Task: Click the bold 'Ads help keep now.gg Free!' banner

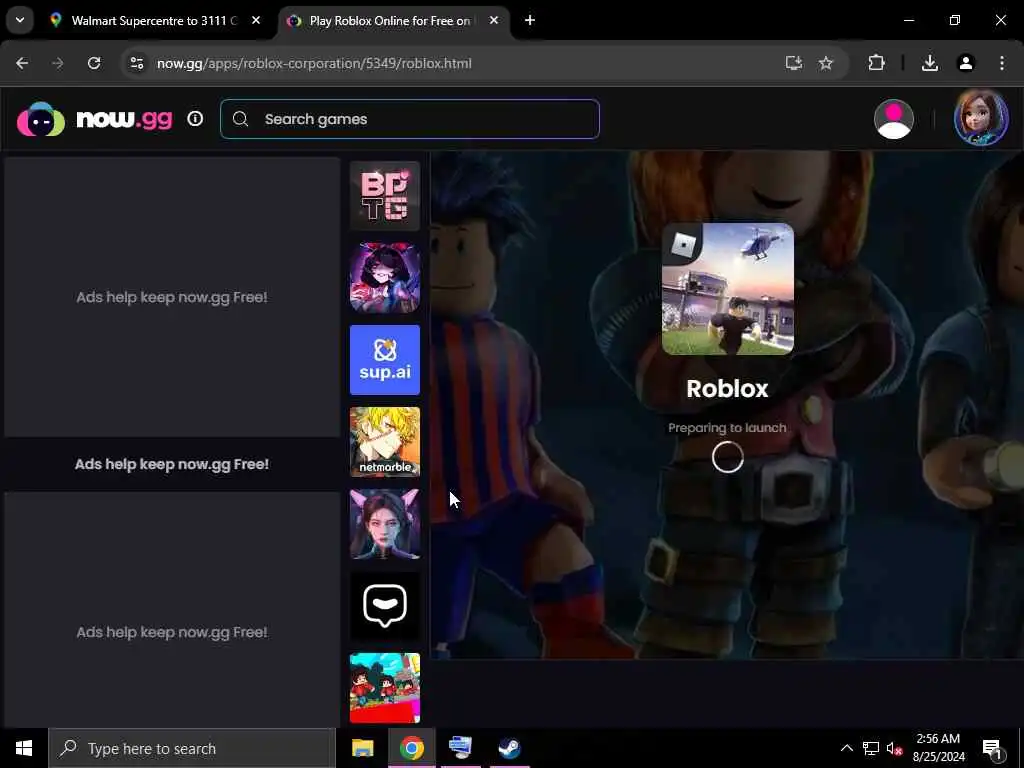Action: (x=172, y=464)
